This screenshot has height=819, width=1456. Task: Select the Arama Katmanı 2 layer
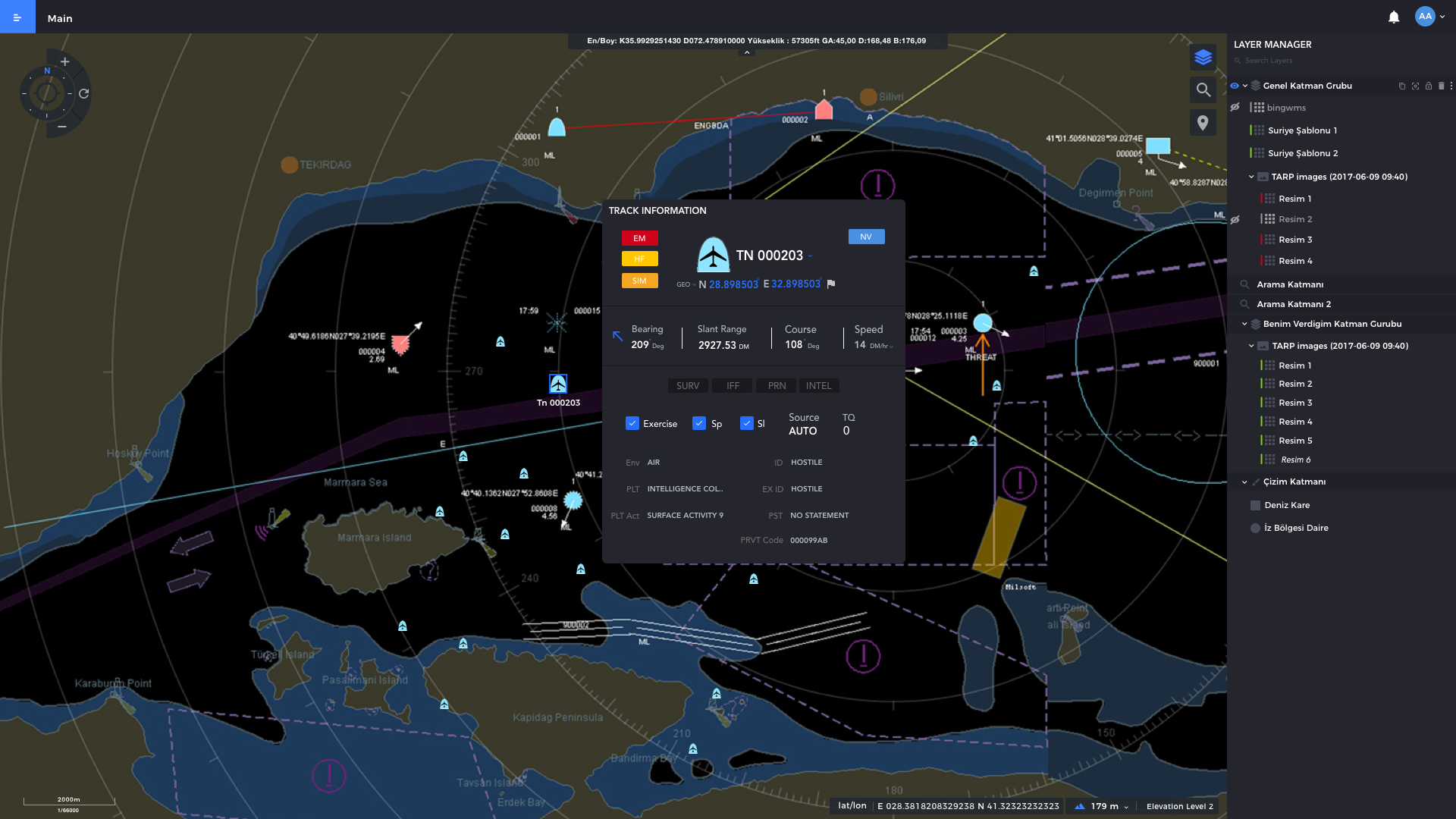[x=1294, y=304]
